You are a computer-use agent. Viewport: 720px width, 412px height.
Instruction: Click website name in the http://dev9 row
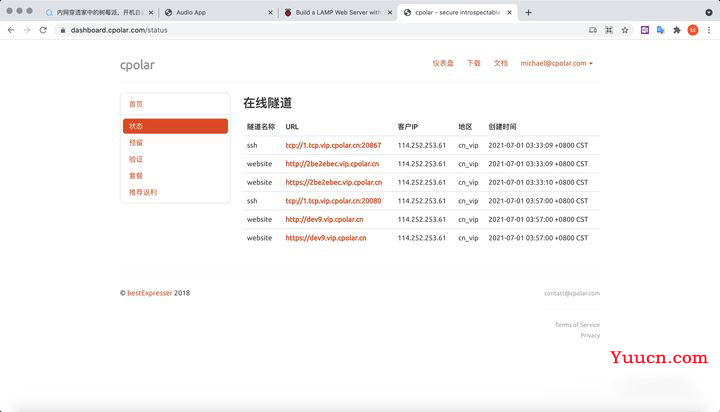click(259, 219)
